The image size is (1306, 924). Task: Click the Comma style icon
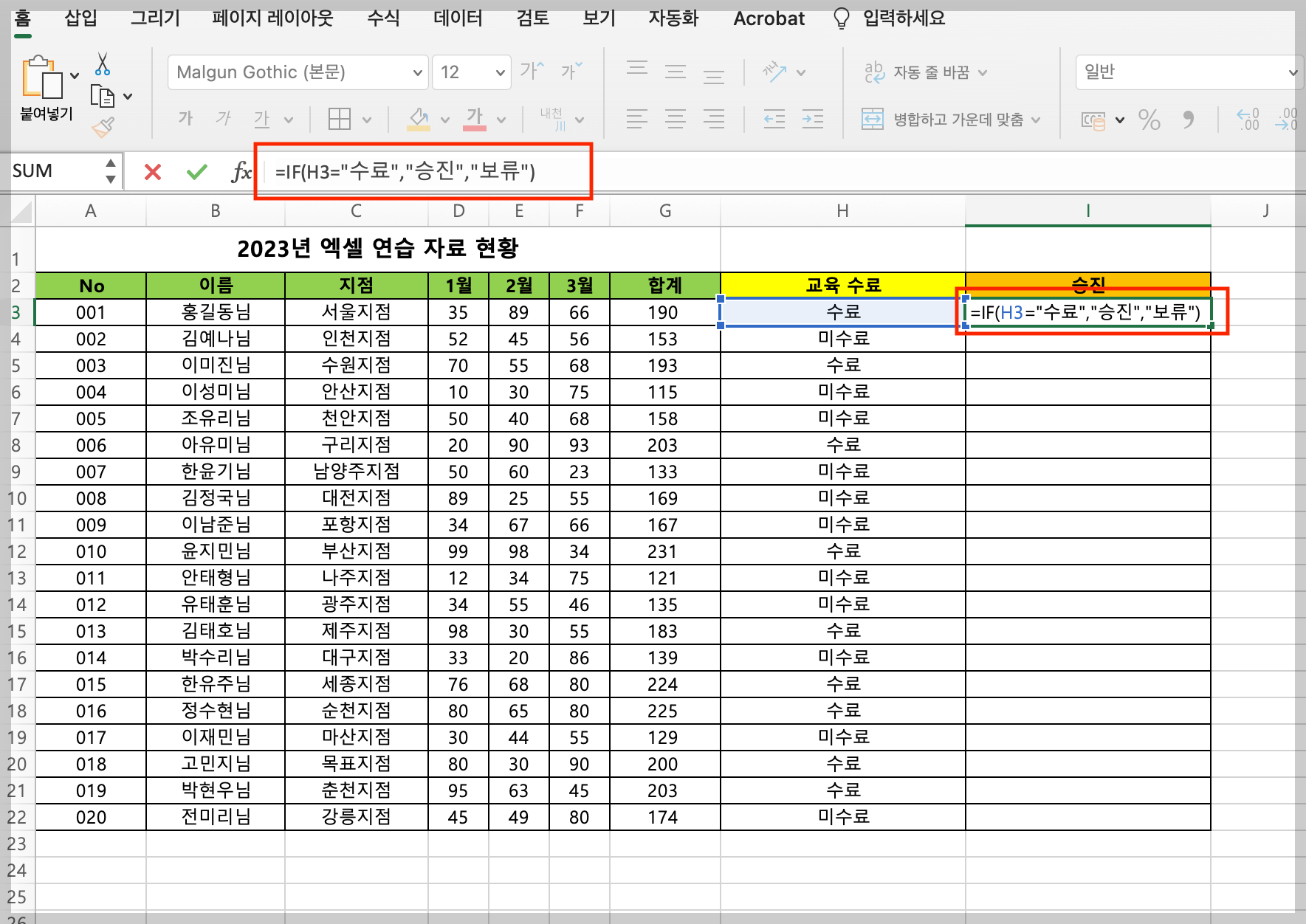(1187, 120)
